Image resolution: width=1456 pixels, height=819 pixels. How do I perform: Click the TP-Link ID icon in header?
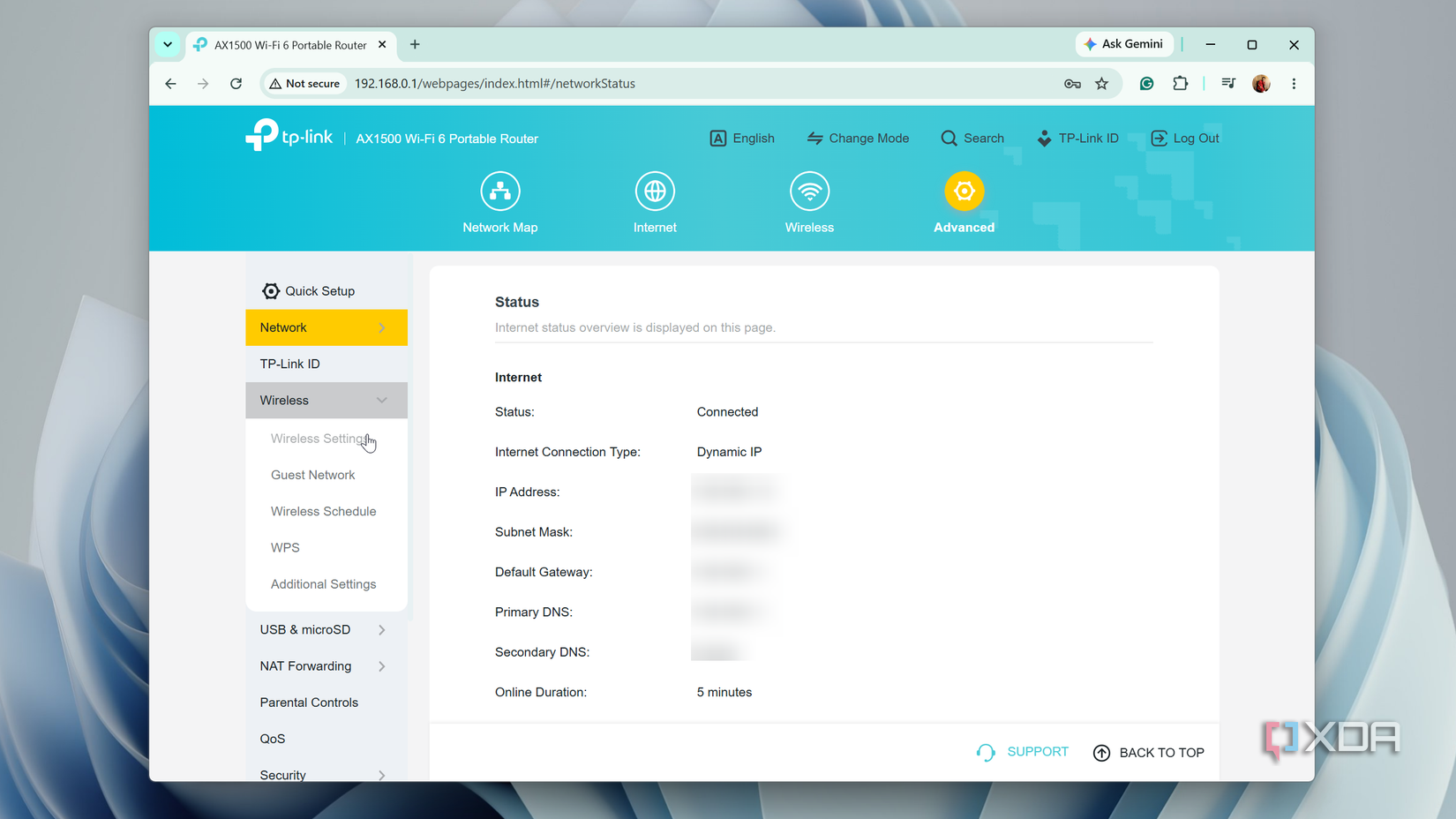1044,139
